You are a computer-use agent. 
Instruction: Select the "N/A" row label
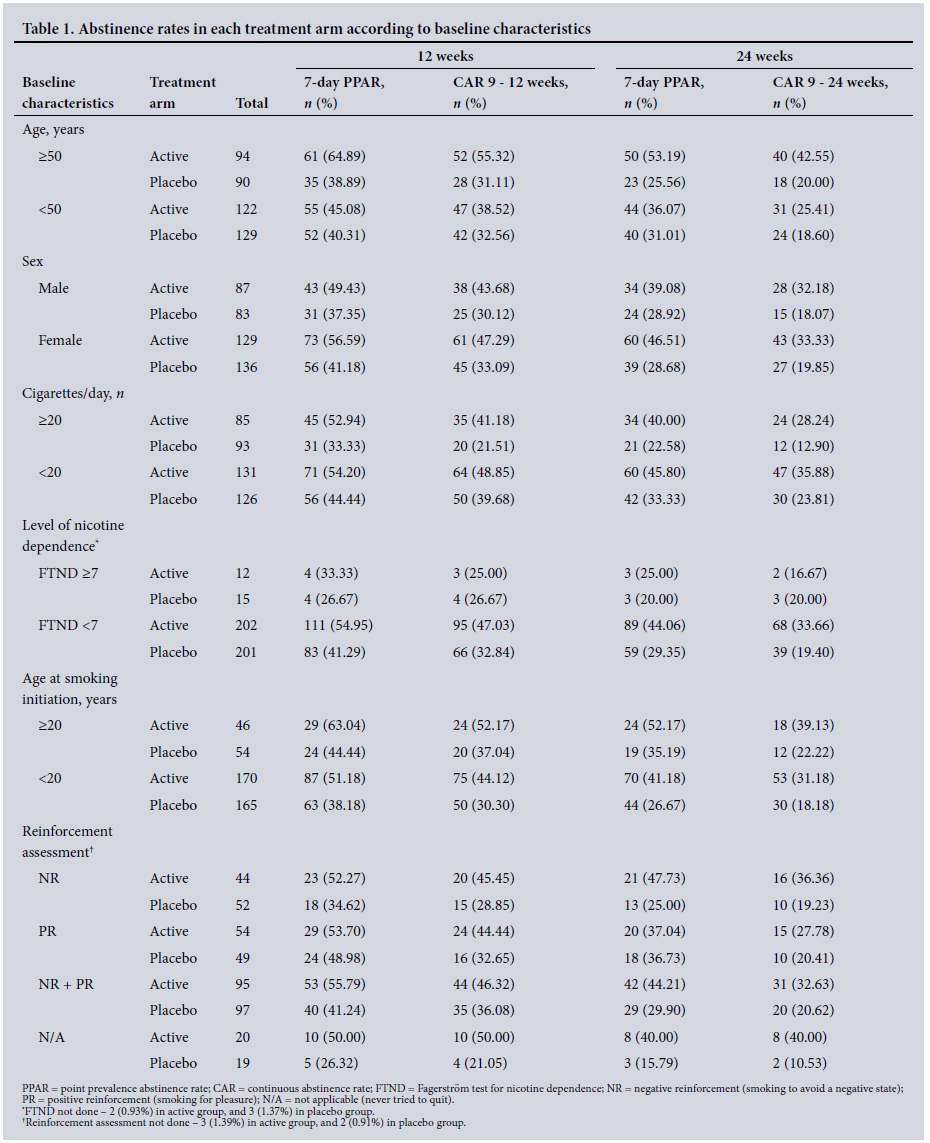point(52,1037)
